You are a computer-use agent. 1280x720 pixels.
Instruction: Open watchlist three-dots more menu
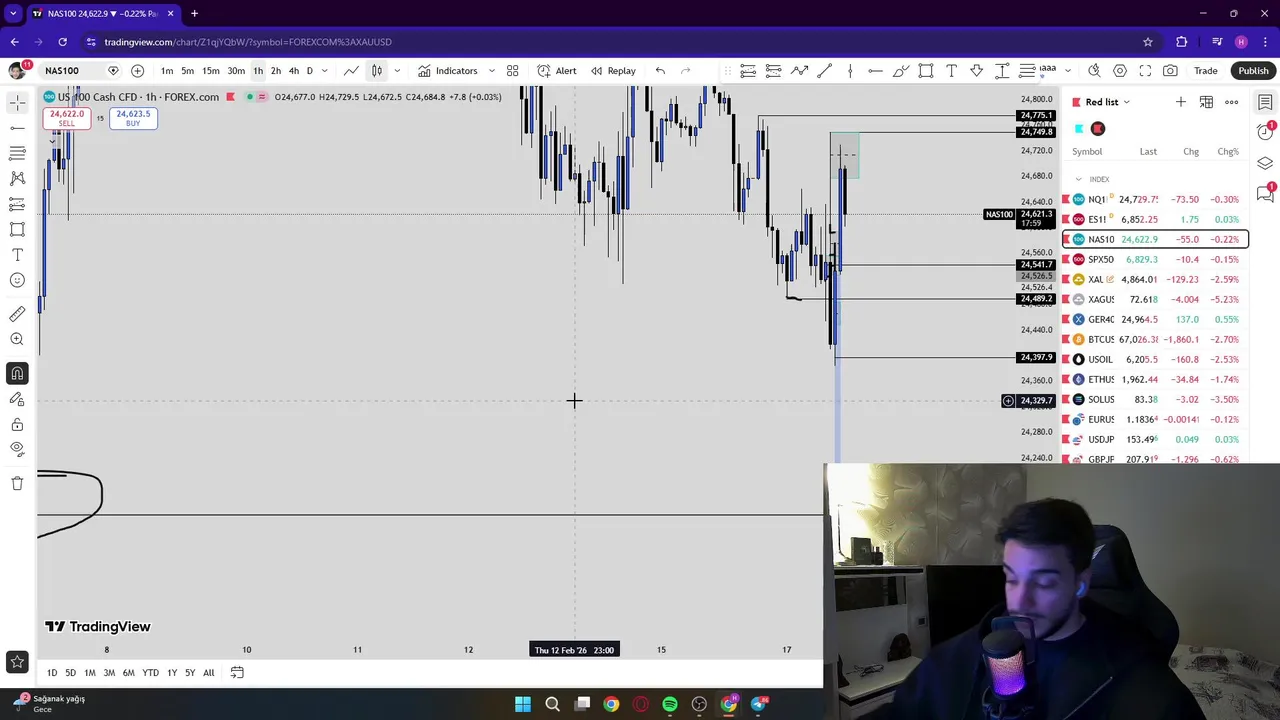click(x=1232, y=102)
